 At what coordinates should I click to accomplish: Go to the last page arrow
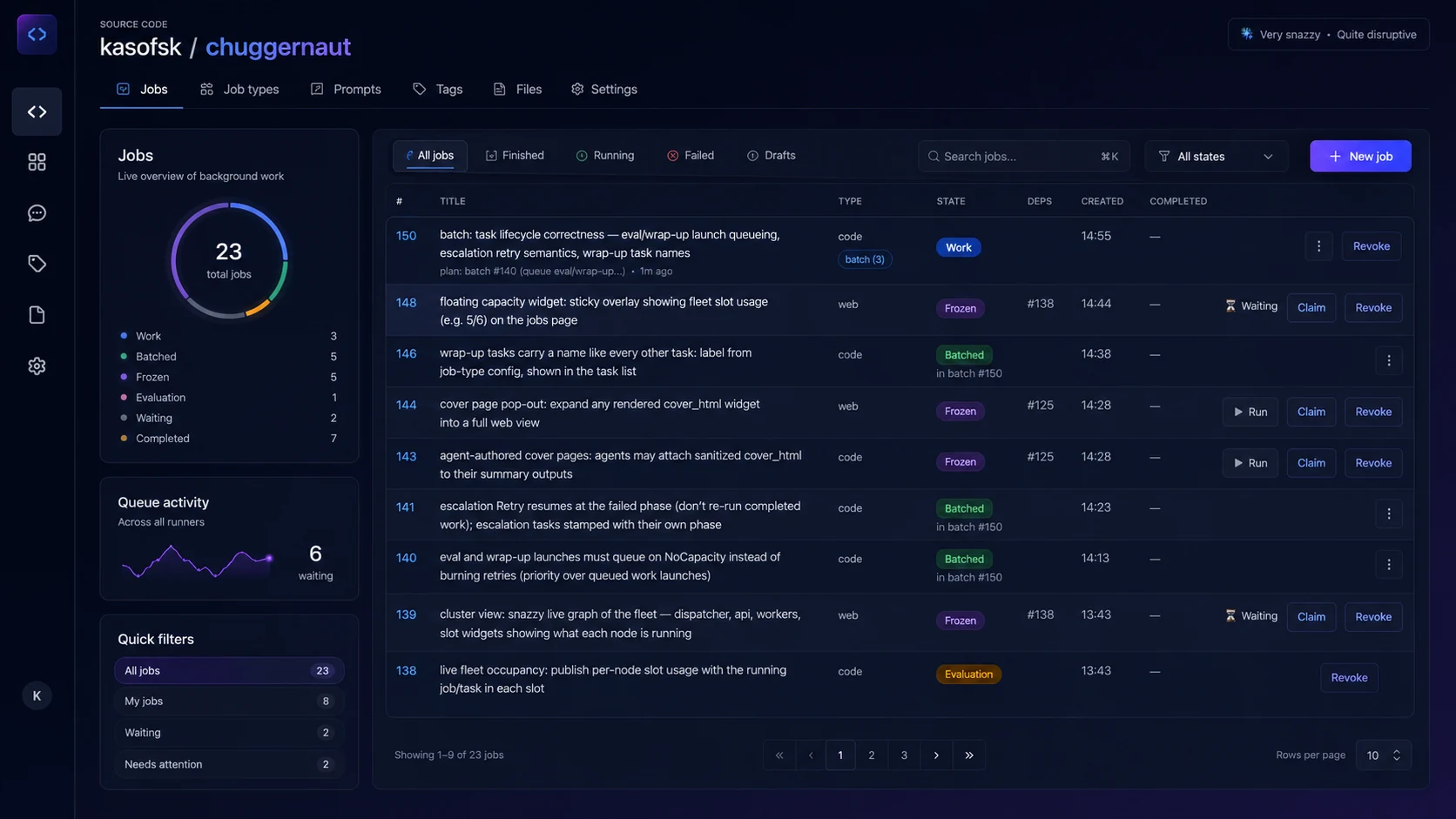(969, 755)
